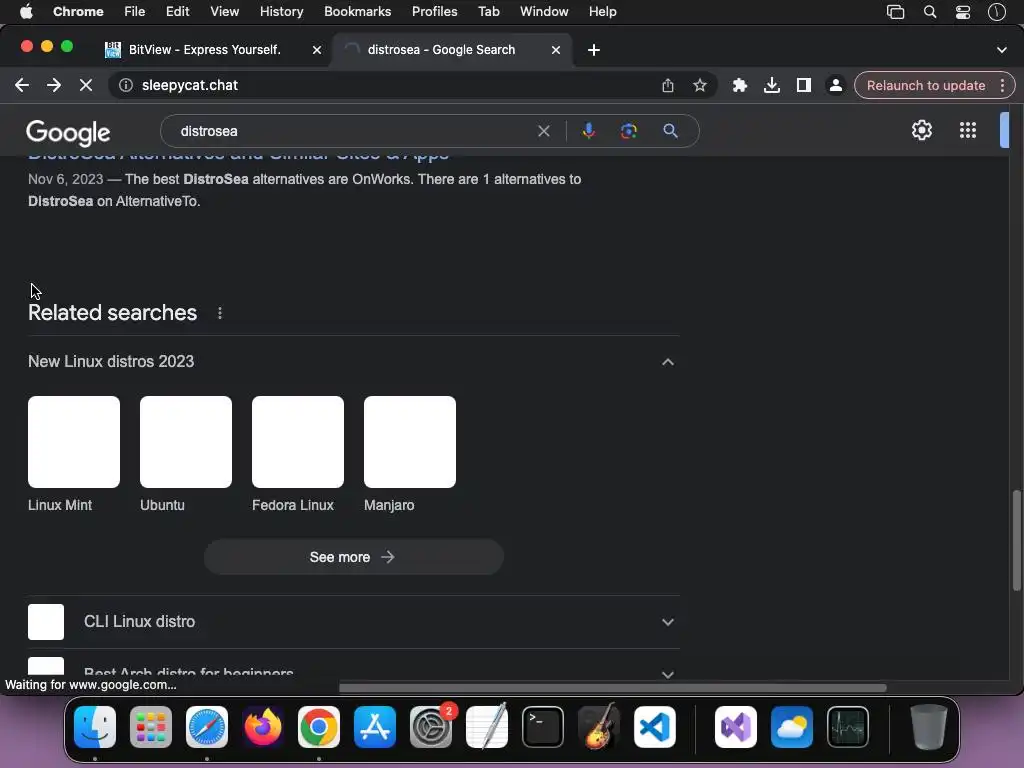Open Google quick settings gear
This screenshot has height=768, width=1024.
[x=922, y=130]
